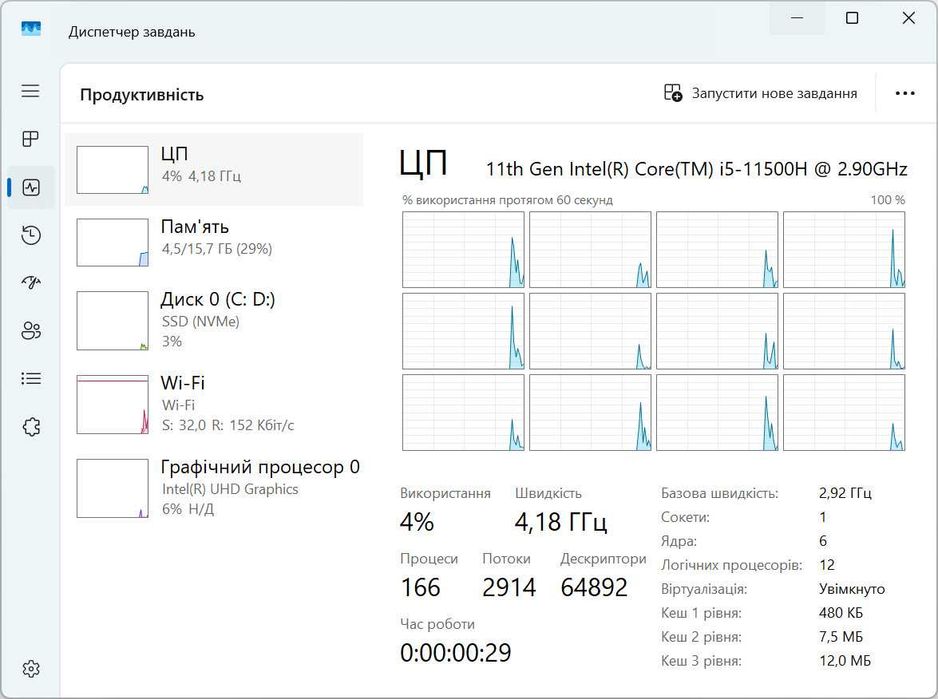The height and width of the screenshot is (699, 938).
Task: Maximize the Диспетчер завдань window
Action: pos(852,18)
